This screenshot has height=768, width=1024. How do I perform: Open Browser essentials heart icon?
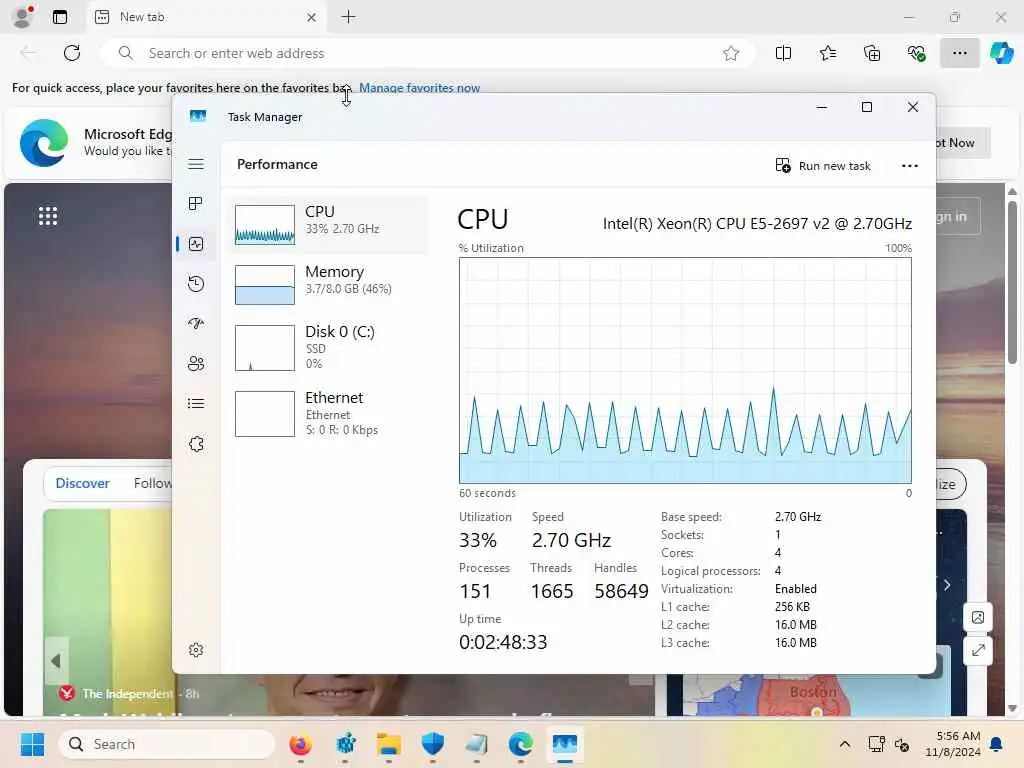pos(916,53)
